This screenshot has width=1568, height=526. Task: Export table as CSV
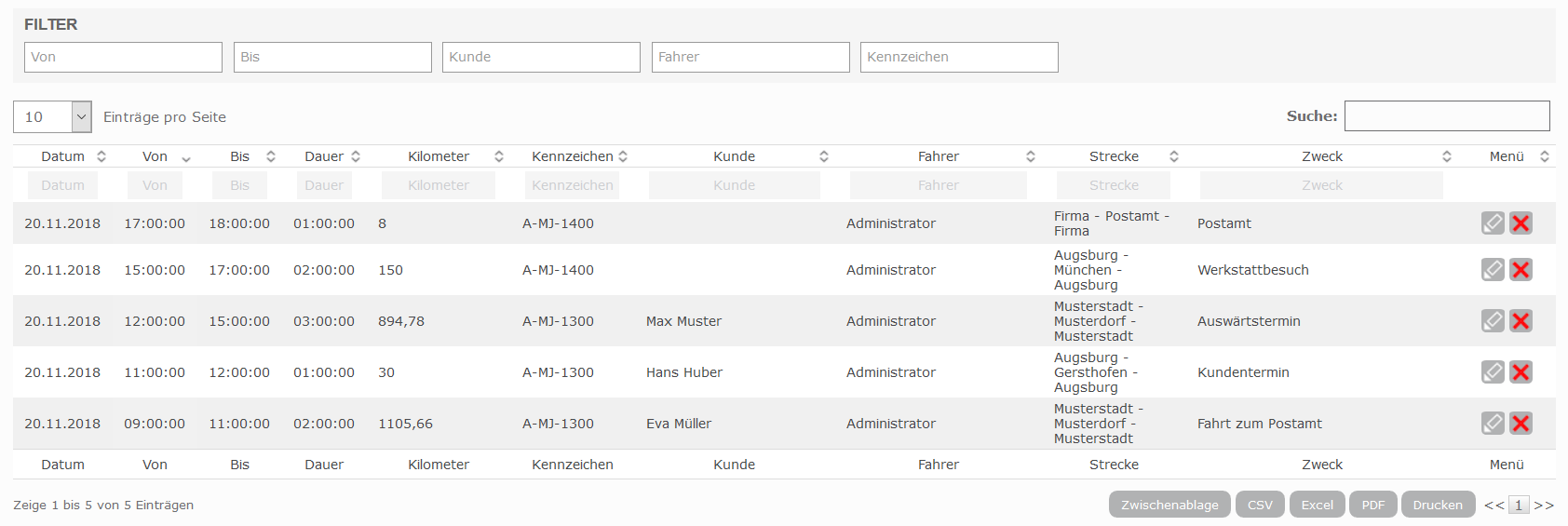tap(1260, 505)
